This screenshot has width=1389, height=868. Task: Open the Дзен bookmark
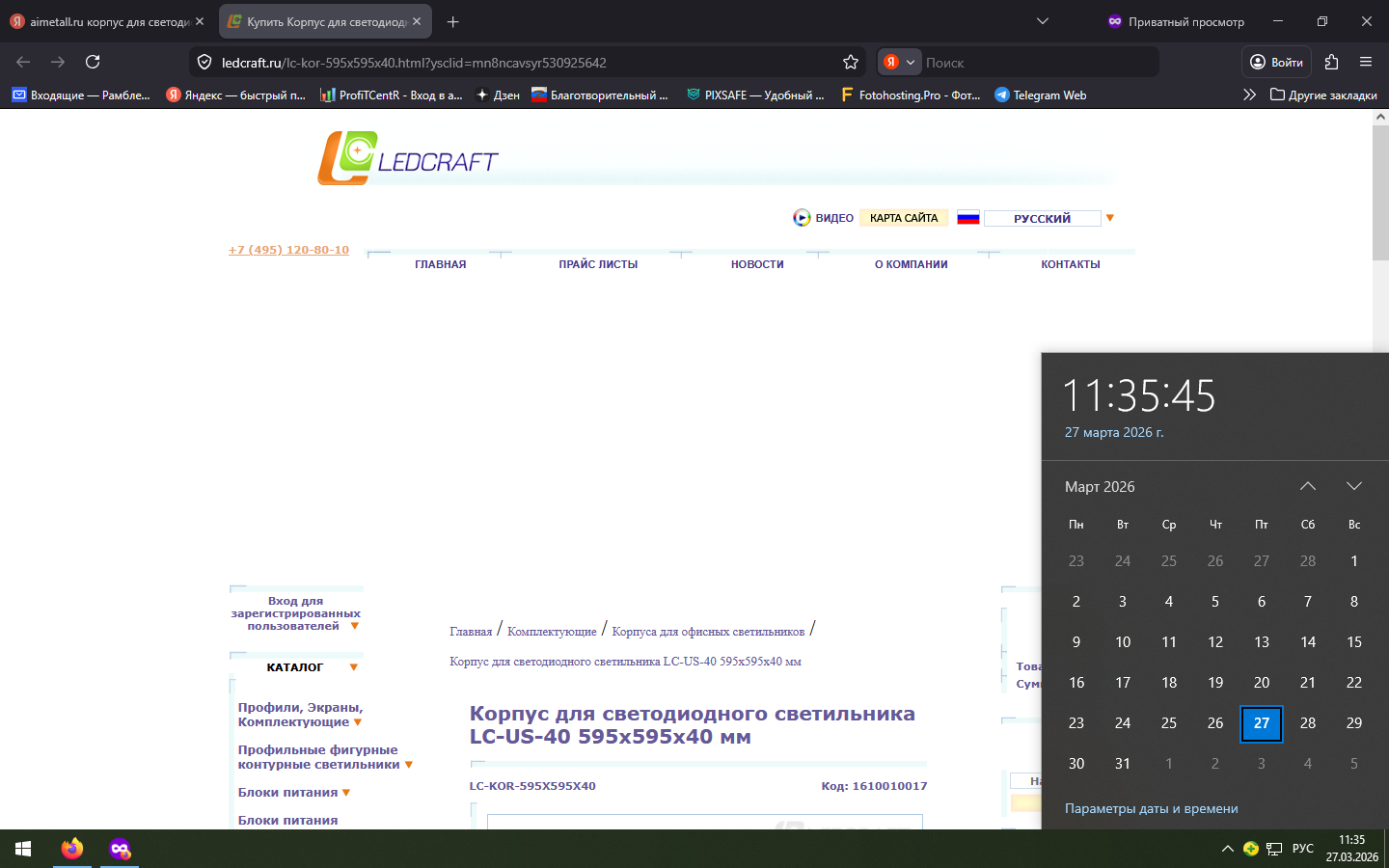point(498,95)
